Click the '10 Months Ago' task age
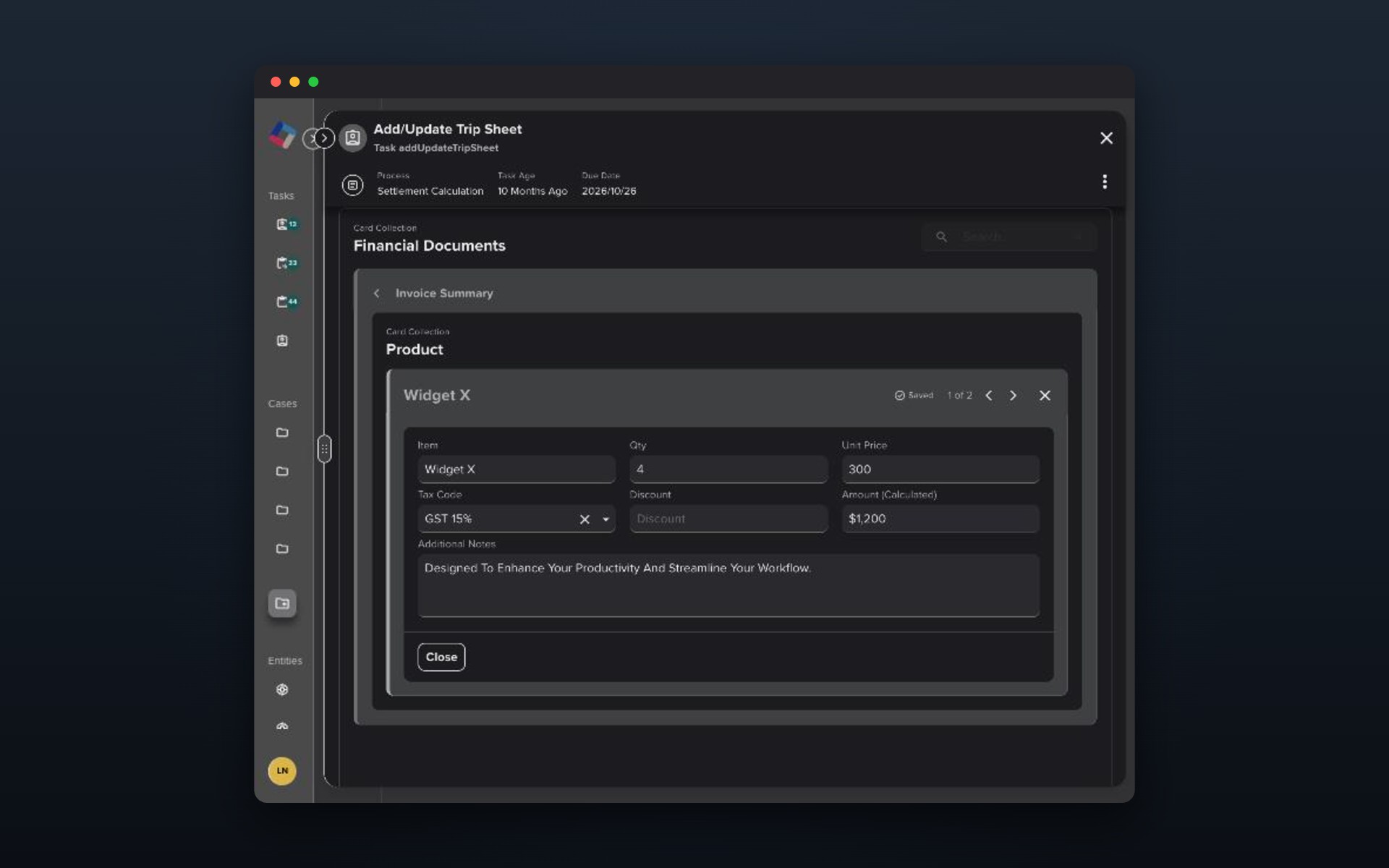 (532, 191)
